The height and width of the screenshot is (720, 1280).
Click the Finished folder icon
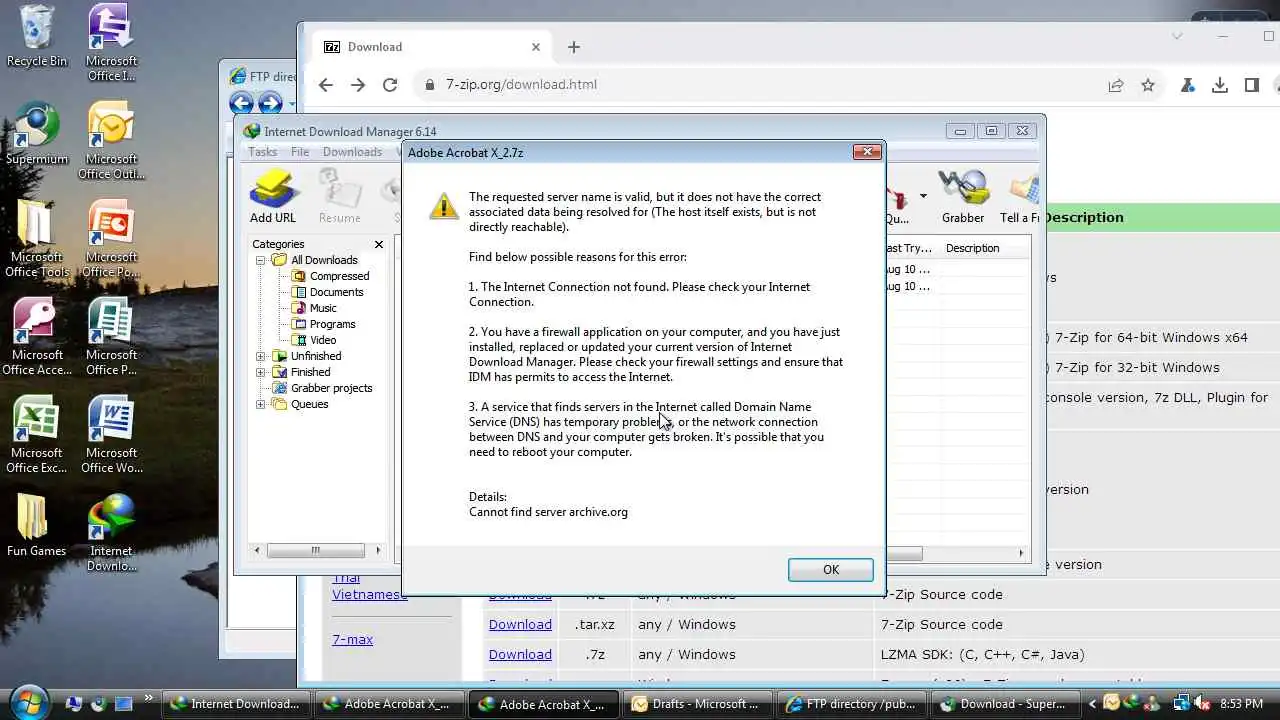(x=279, y=372)
